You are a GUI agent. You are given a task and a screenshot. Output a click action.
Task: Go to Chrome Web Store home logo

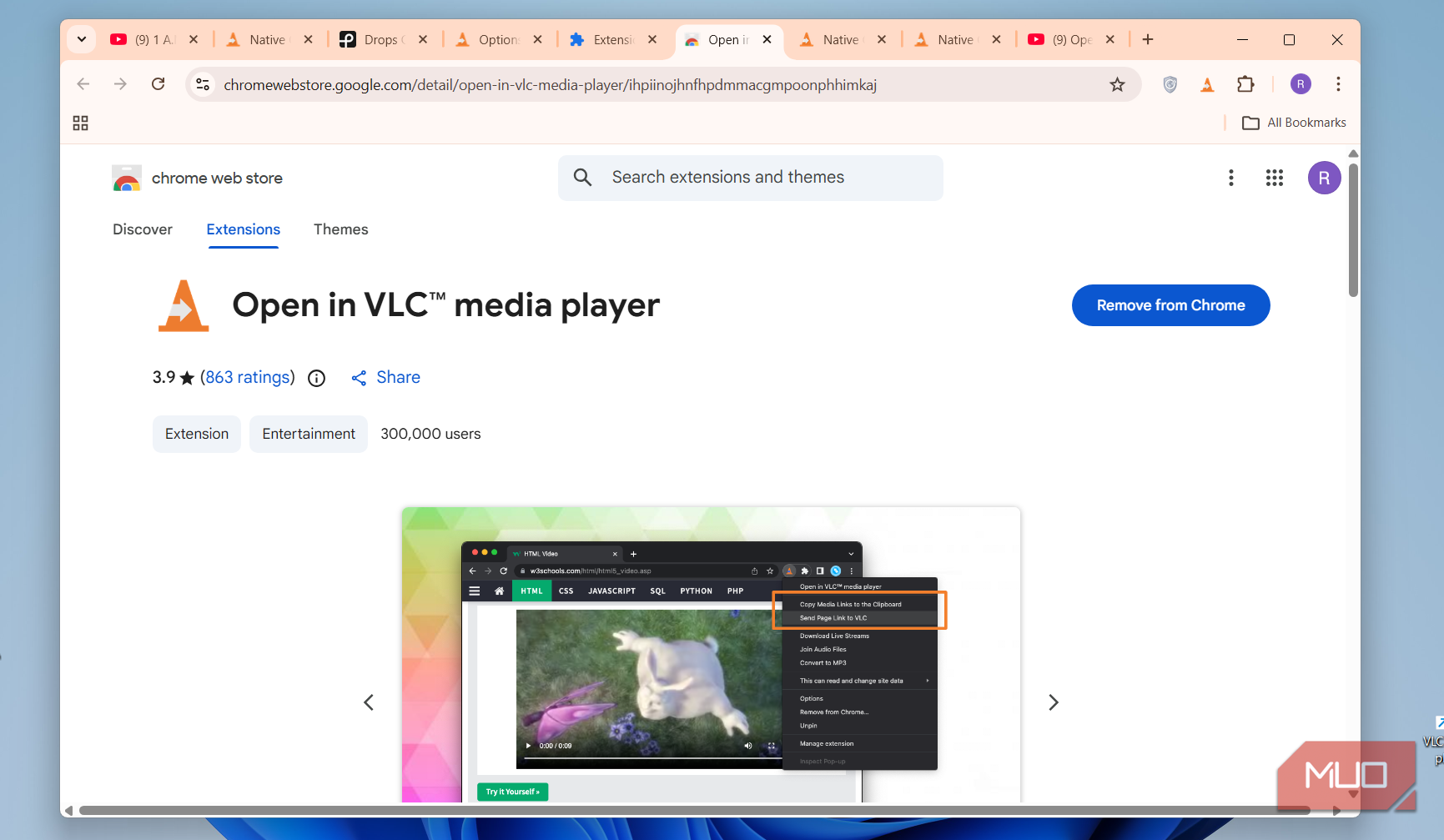(x=198, y=179)
